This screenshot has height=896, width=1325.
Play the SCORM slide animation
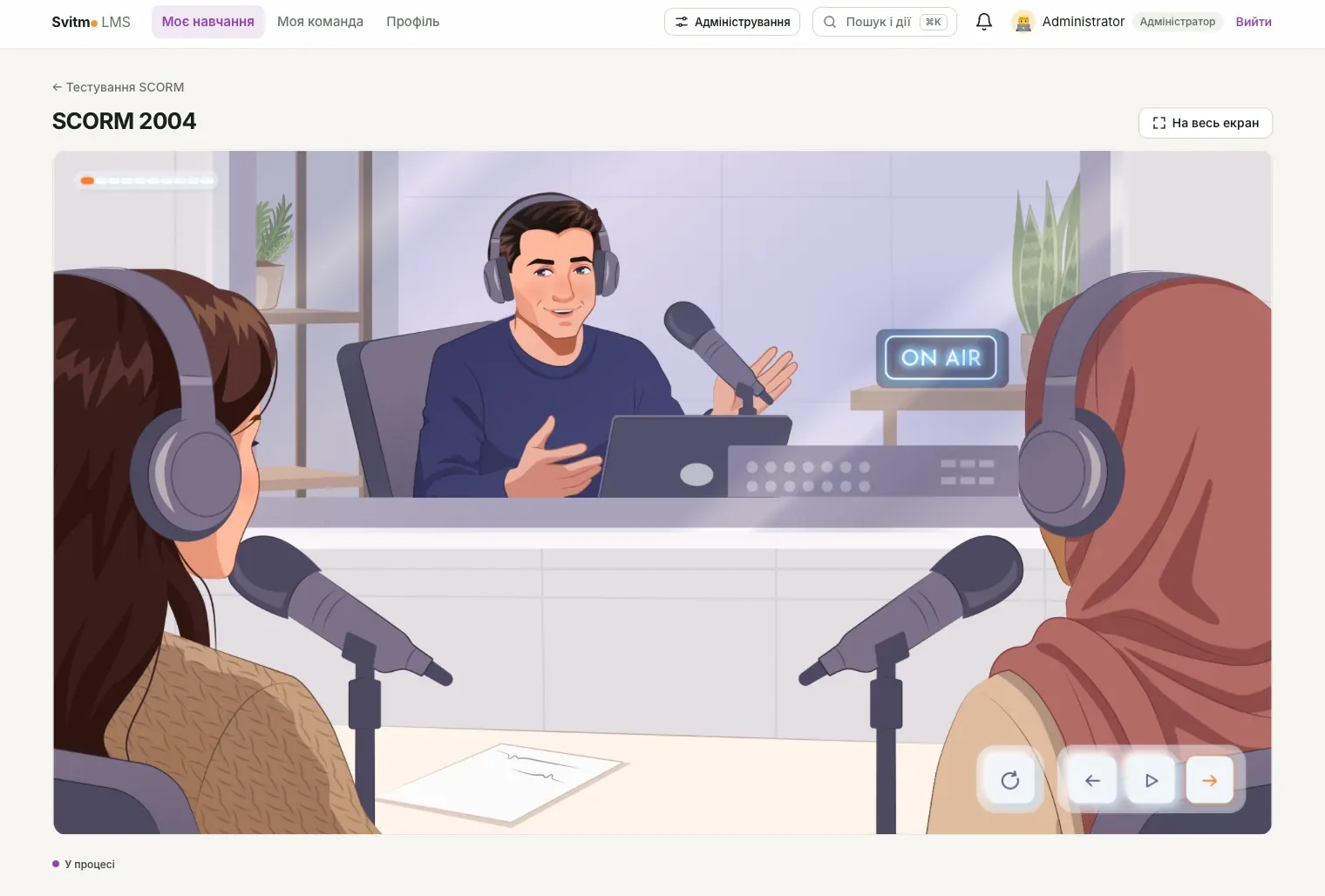1152,780
